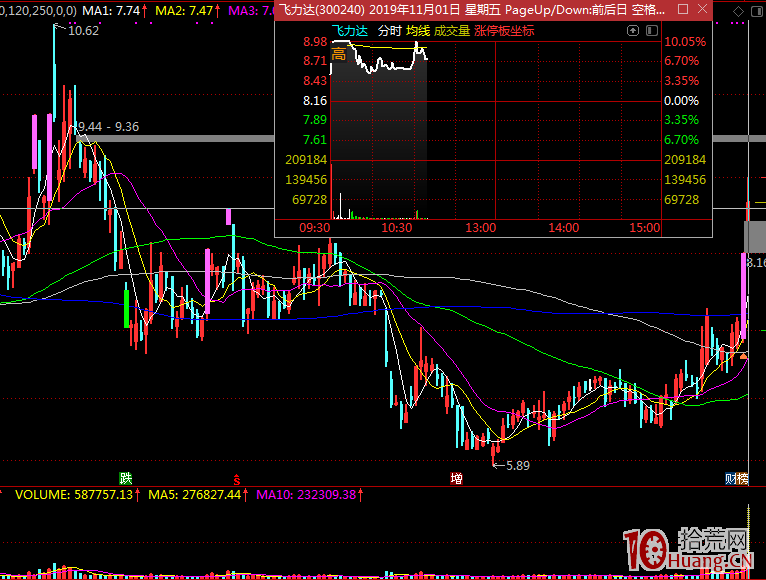This screenshot has height=580, width=766.
Task: Click the 7.61 green price axis label
Action: [315, 140]
